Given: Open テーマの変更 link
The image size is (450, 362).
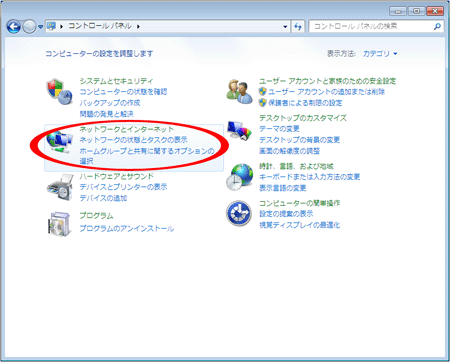Looking at the screenshot, I should coord(279,129).
